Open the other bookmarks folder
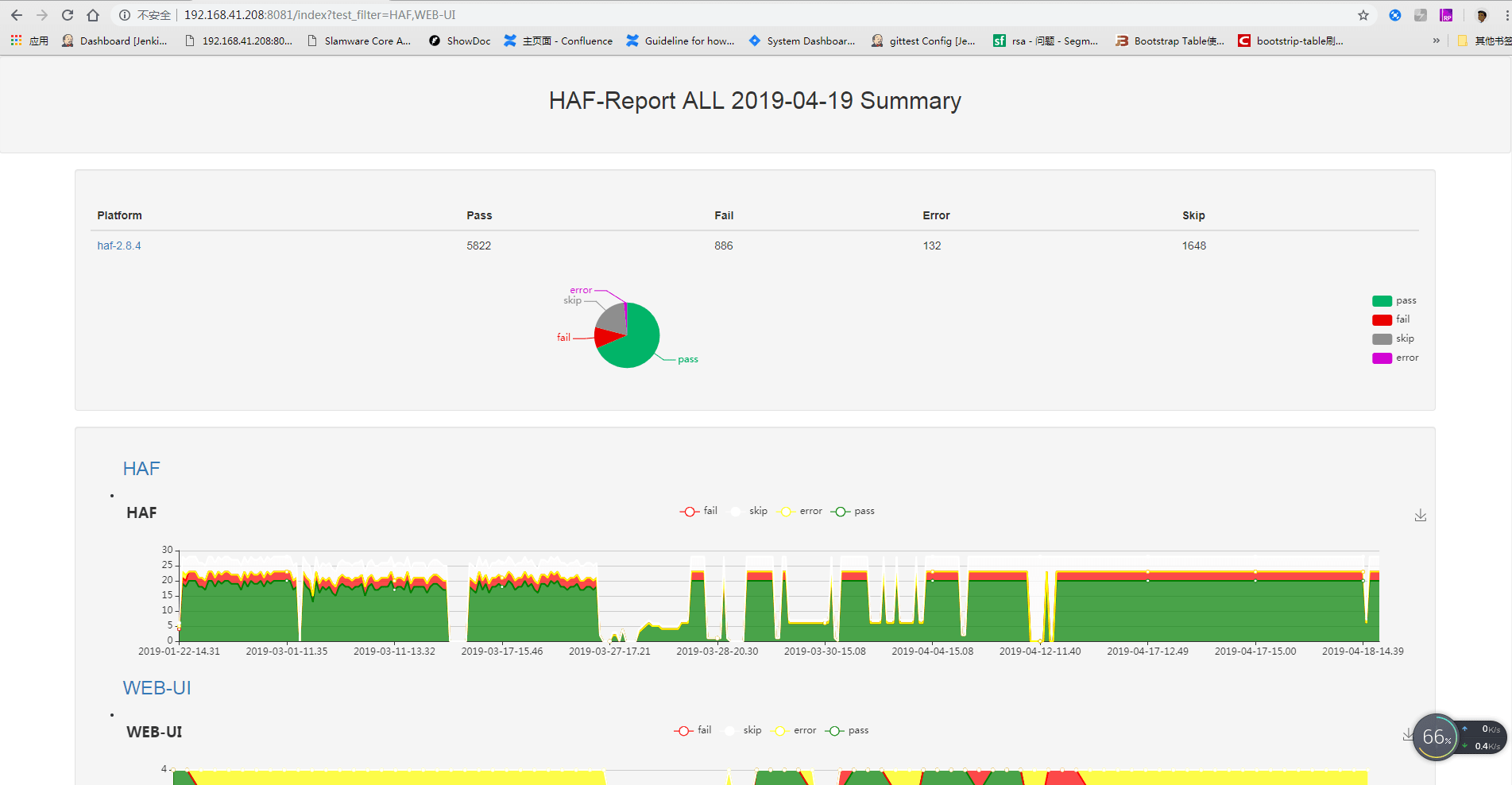 click(x=1483, y=41)
